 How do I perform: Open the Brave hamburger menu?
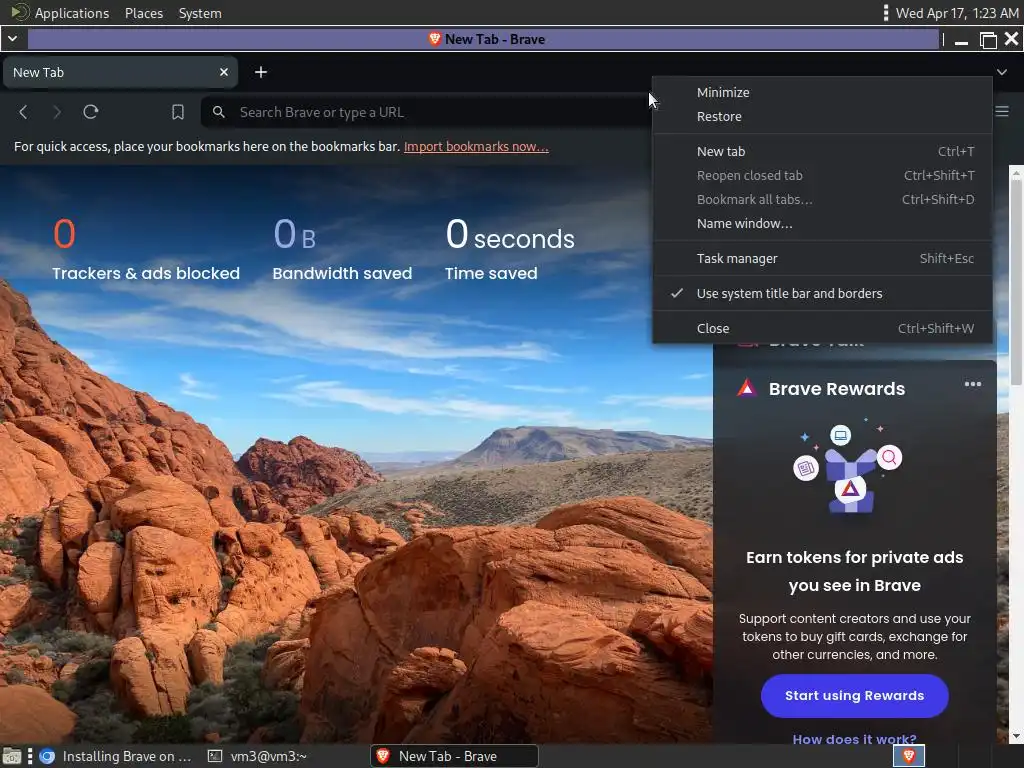click(x=1002, y=112)
